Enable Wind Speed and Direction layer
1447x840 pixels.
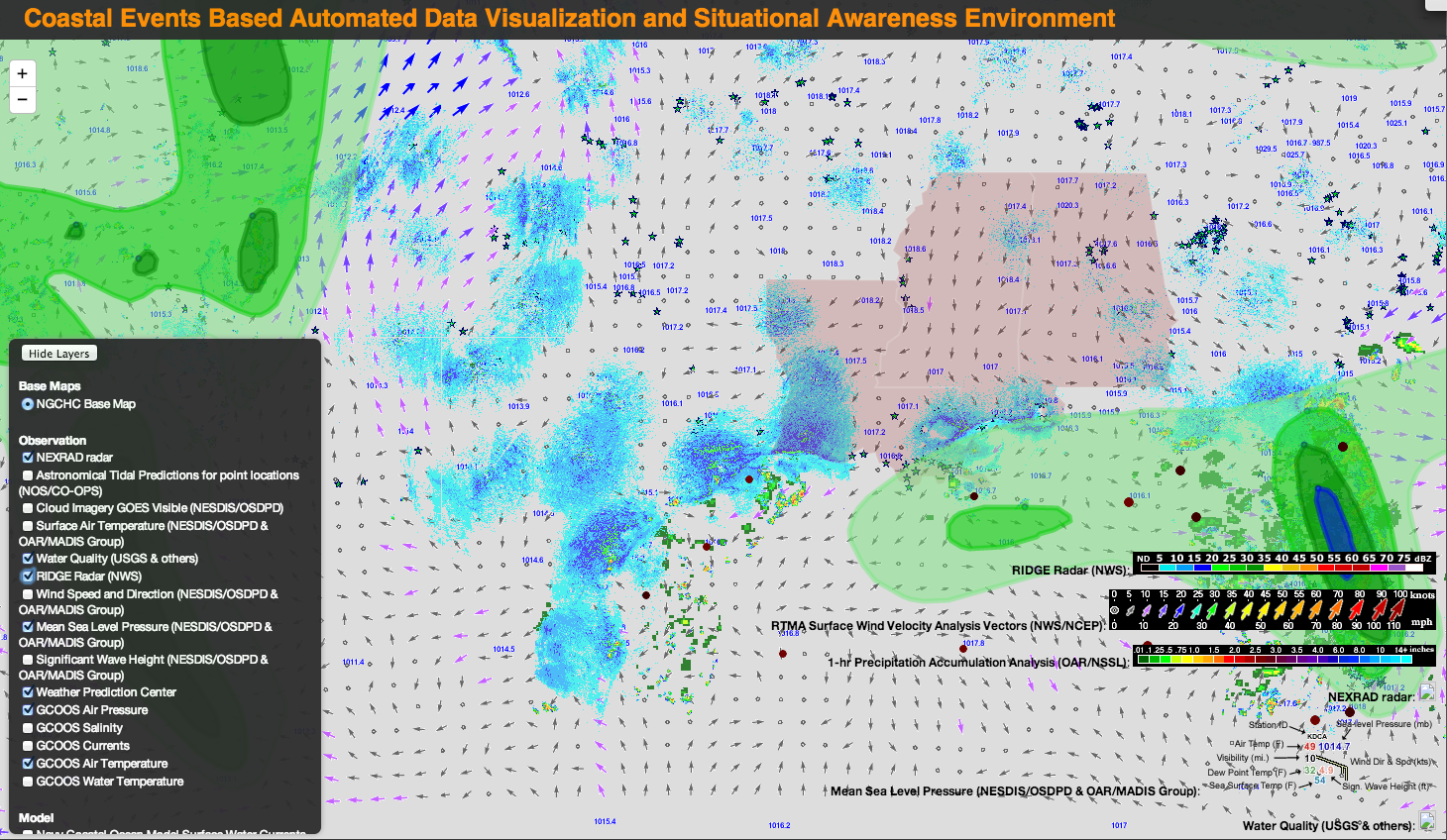28,594
